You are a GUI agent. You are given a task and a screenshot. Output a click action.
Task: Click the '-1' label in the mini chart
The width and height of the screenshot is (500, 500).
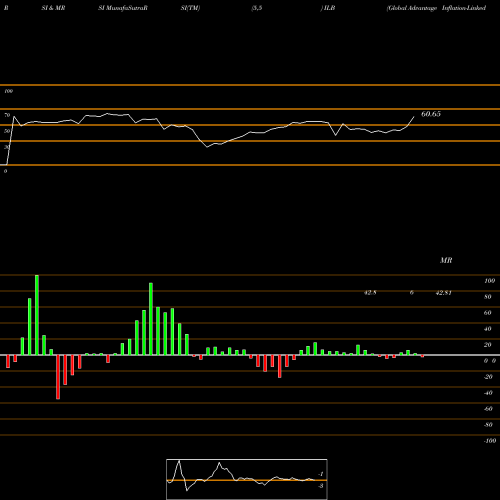tap(321, 474)
